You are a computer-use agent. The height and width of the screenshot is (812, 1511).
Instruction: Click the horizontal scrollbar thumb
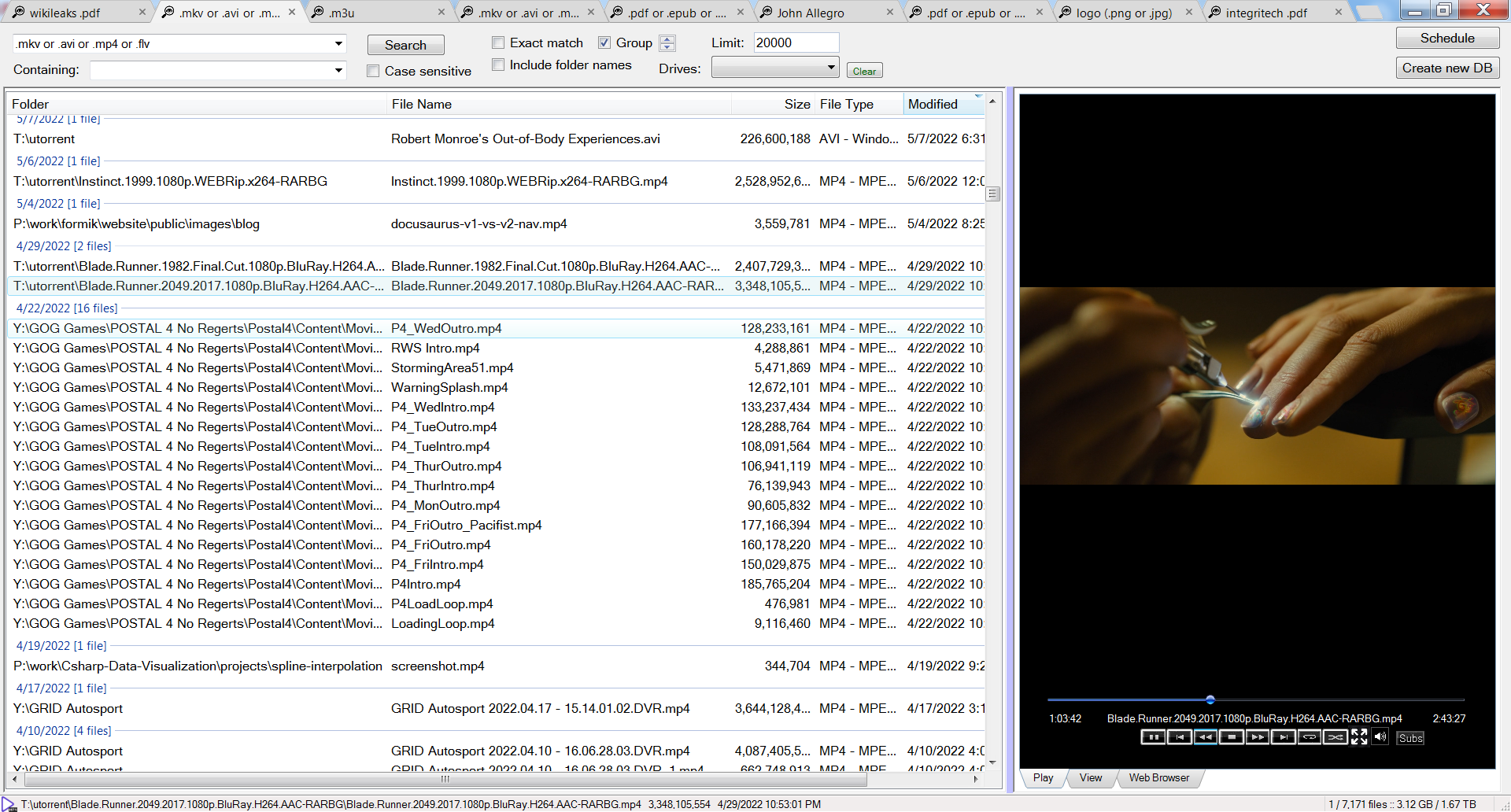pos(445,779)
